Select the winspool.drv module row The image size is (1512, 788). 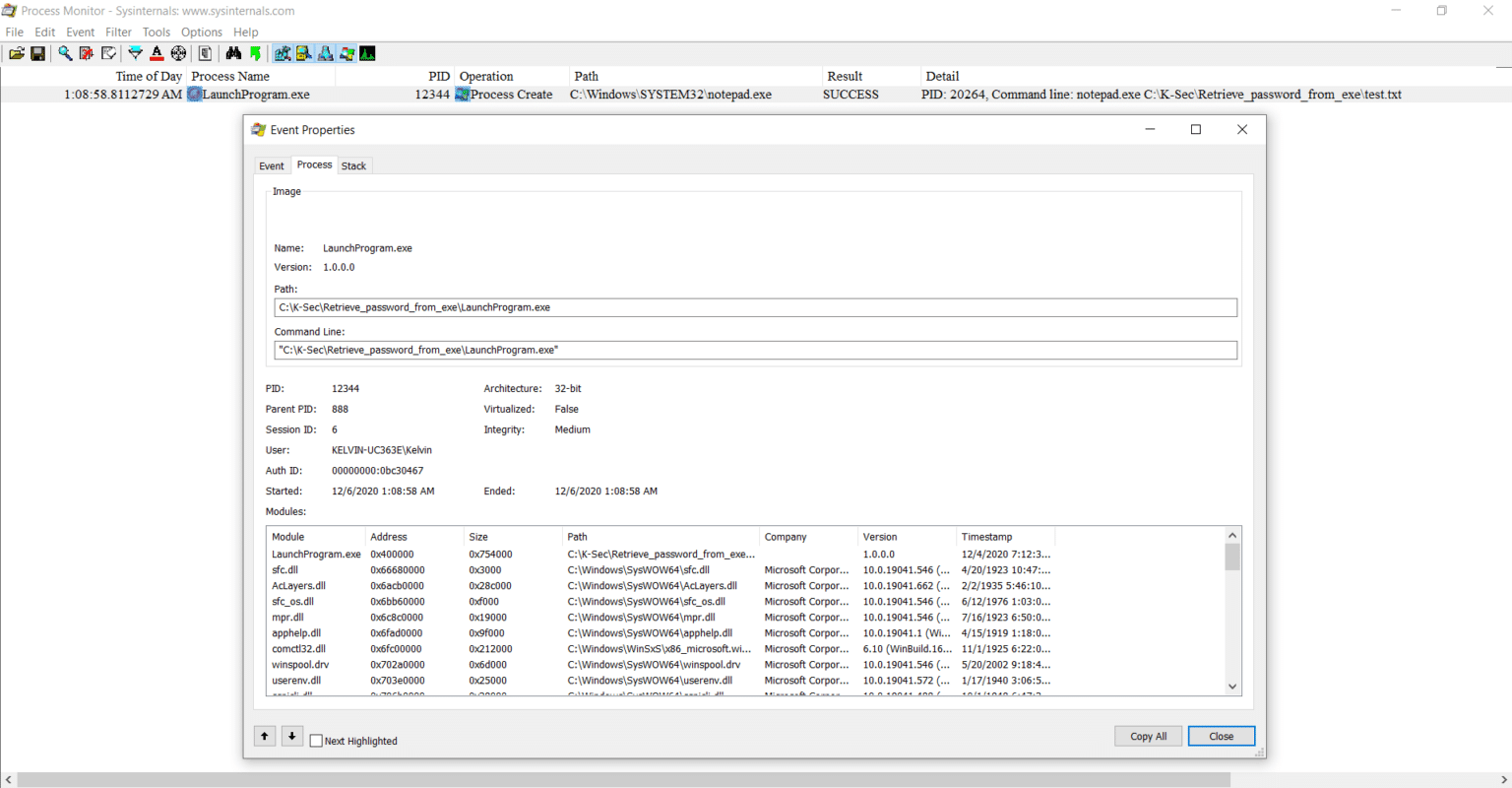tap(661, 665)
